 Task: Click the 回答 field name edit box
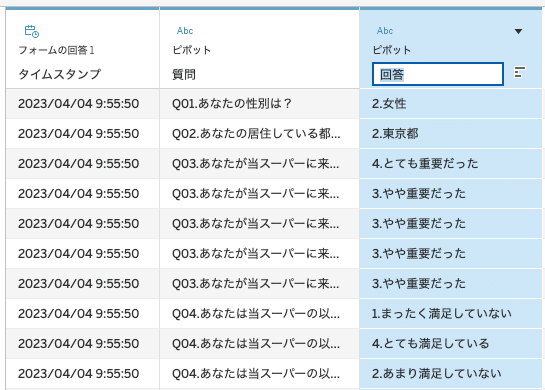click(438, 74)
